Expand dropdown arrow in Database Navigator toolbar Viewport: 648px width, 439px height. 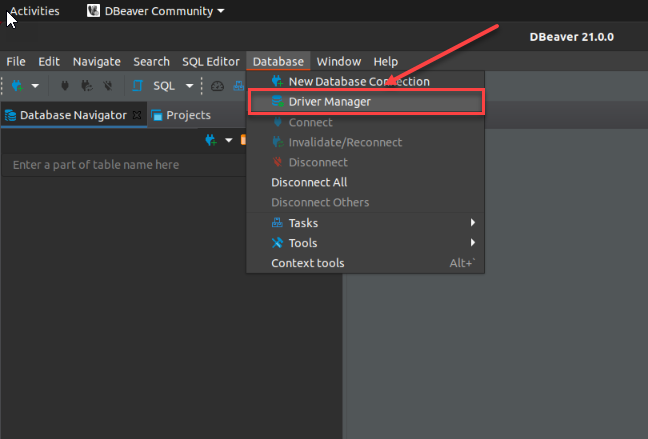(228, 140)
